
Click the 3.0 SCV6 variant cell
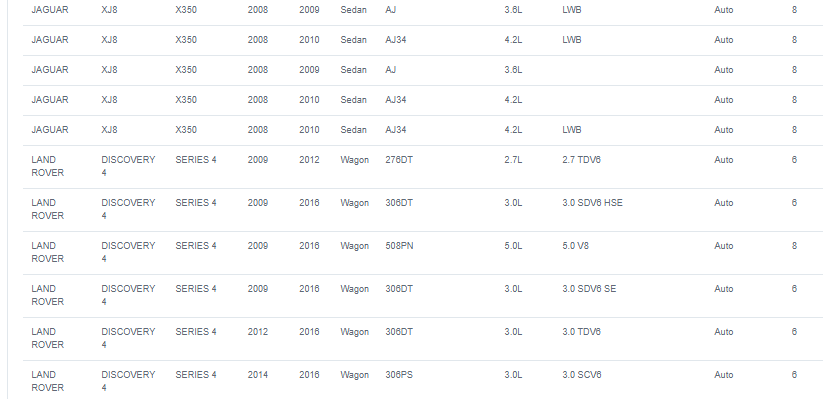(x=581, y=375)
